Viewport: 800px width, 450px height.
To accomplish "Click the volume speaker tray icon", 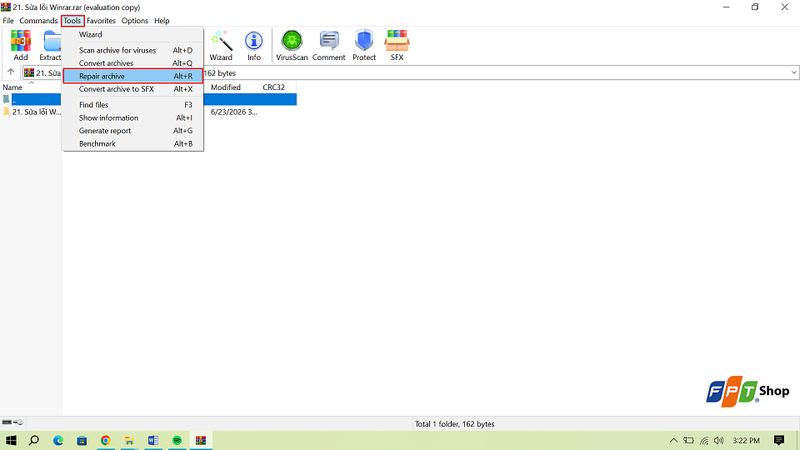I will [x=719, y=440].
